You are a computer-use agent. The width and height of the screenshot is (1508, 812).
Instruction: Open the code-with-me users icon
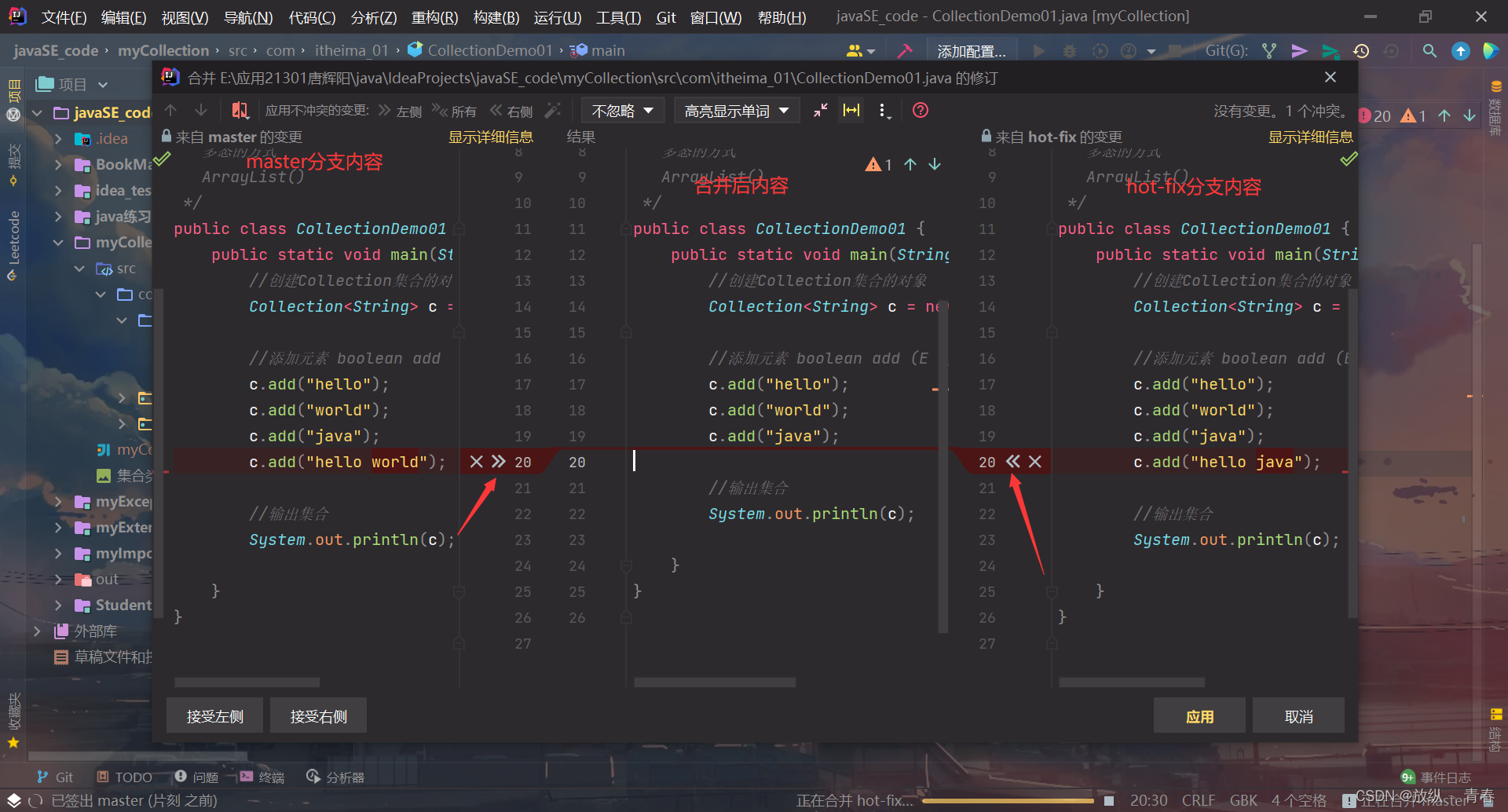pyautogui.click(x=860, y=51)
